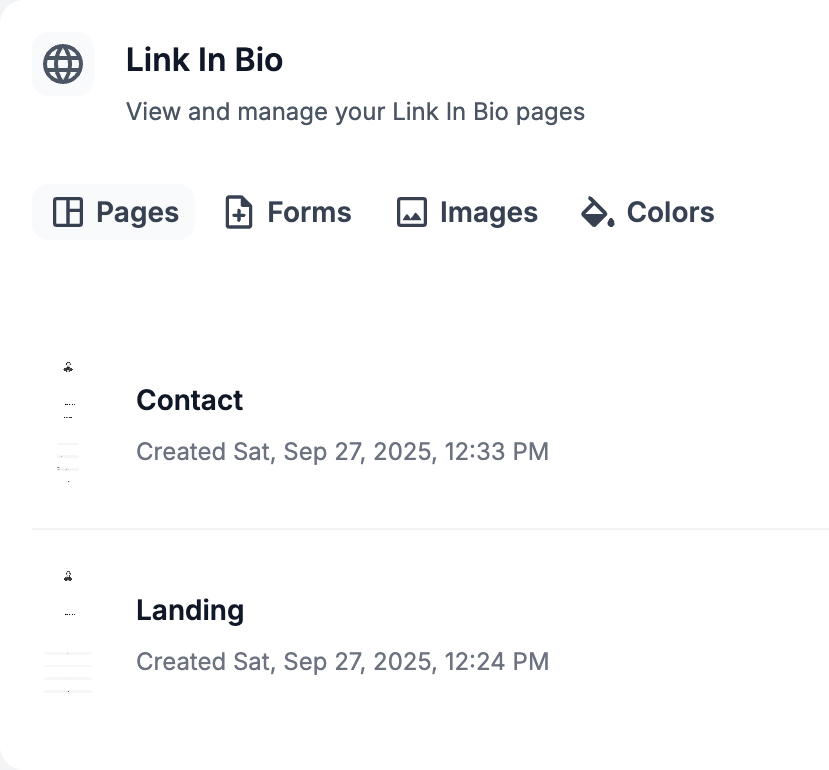829x770 pixels.
Task: Click the small avatar in Landing thumbnail
Action: point(68,576)
